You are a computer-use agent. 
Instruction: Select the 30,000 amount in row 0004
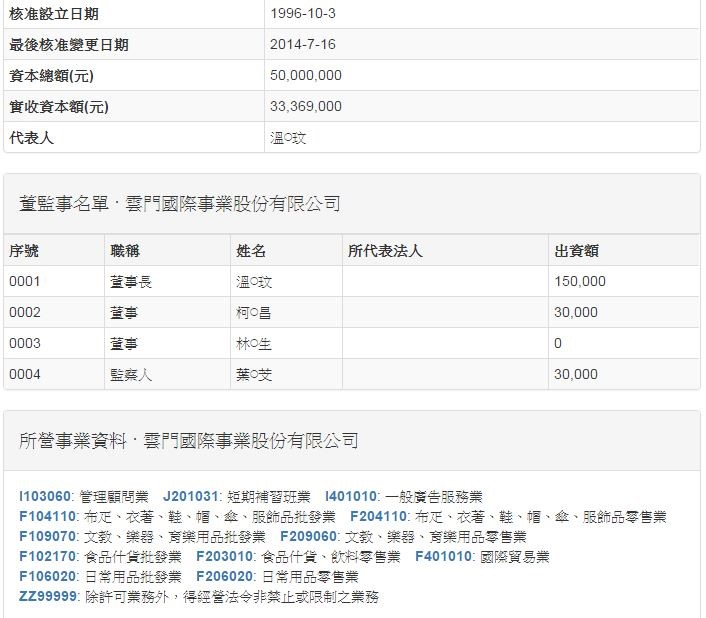[576, 374]
